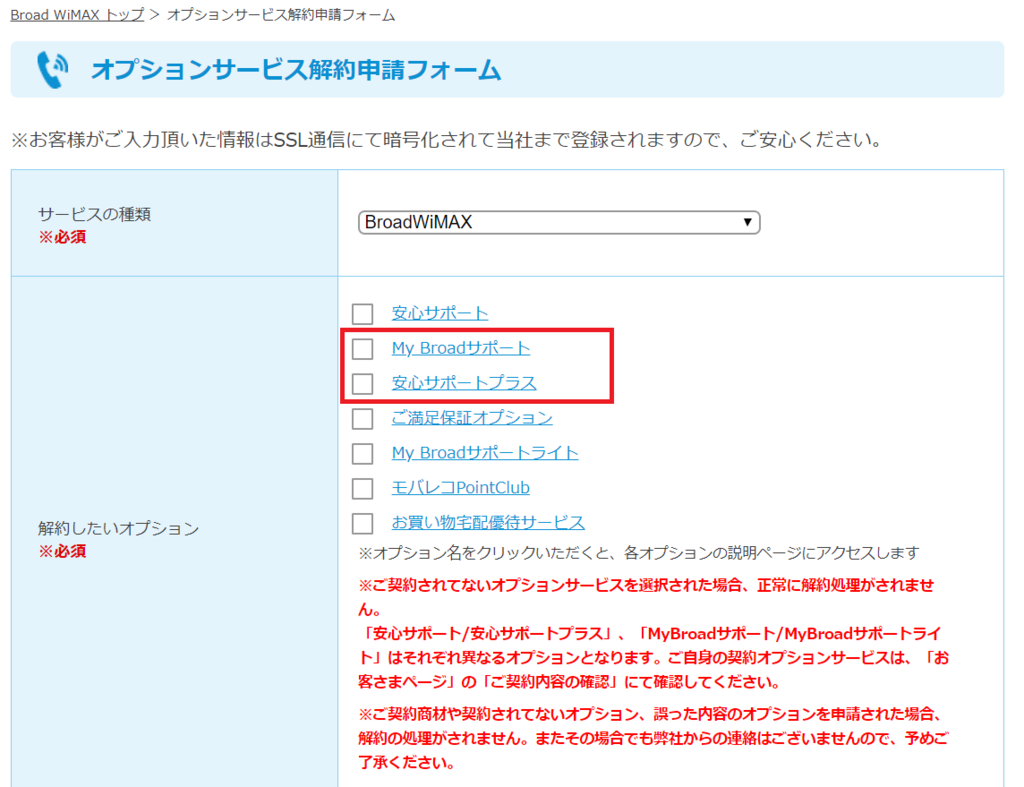Visit the My Broadサポートライト link

coord(485,453)
